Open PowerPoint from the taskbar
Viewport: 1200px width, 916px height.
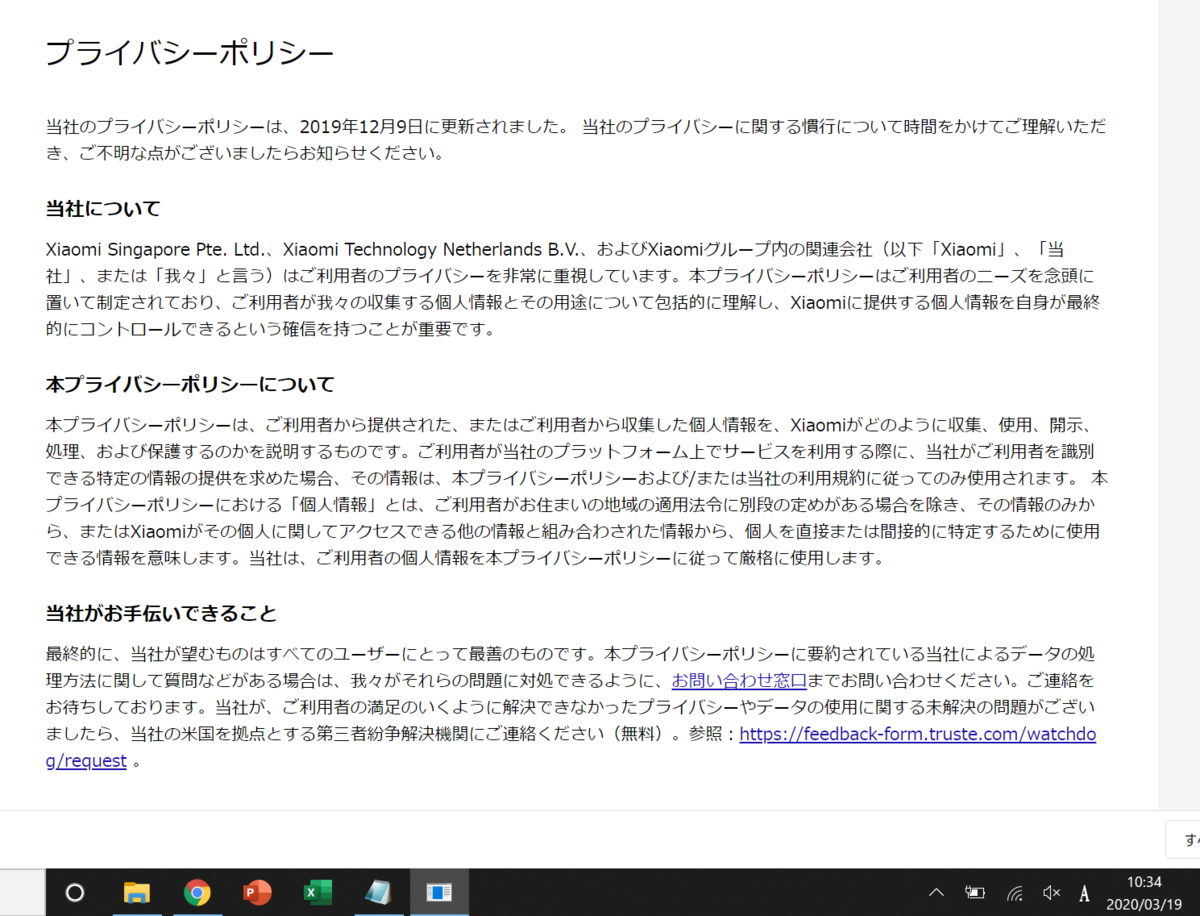pyautogui.click(x=257, y=892)
